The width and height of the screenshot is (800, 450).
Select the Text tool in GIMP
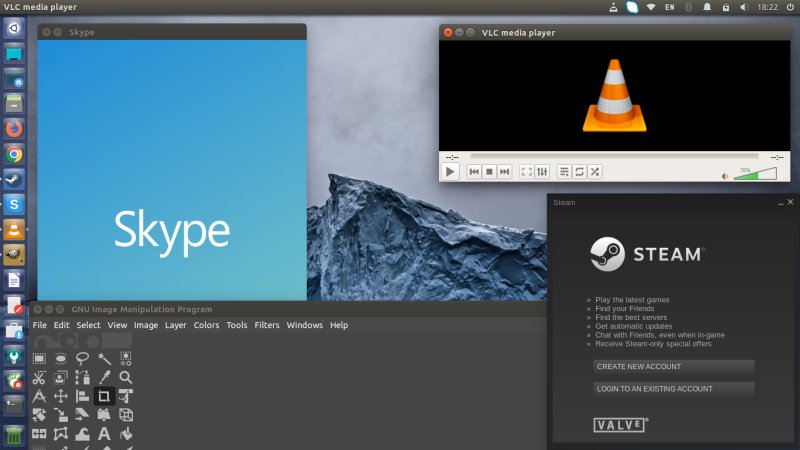pos(104,434)
